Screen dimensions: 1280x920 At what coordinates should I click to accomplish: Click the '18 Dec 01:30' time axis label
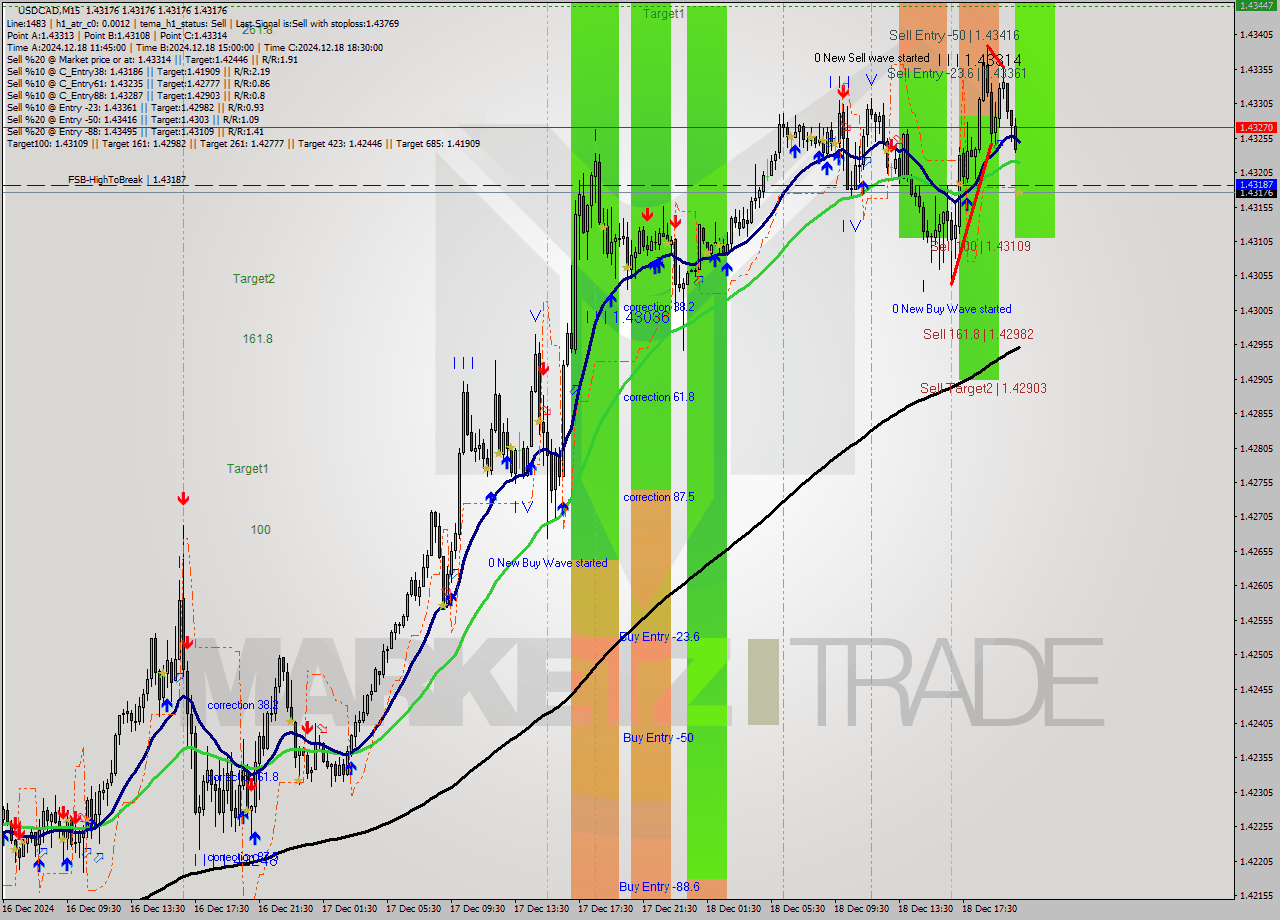(733, 909)
